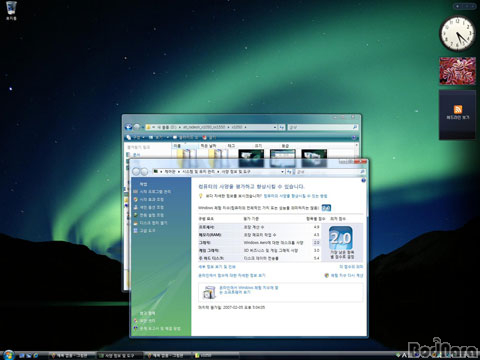This screenshot has width=480, height=360.
Task: Open the address bar dropdown in Explorer window
Action: coord(275,127)
